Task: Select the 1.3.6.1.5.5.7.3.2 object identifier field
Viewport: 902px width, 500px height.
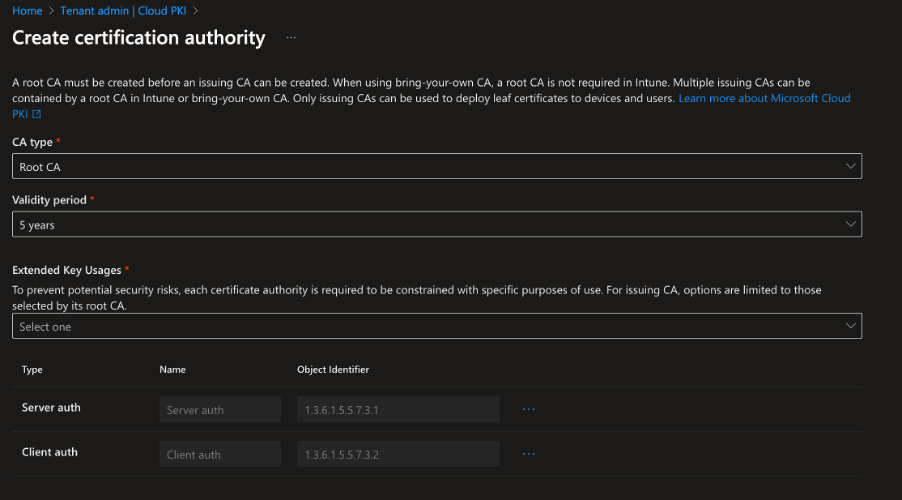Action: pos(398,454)
